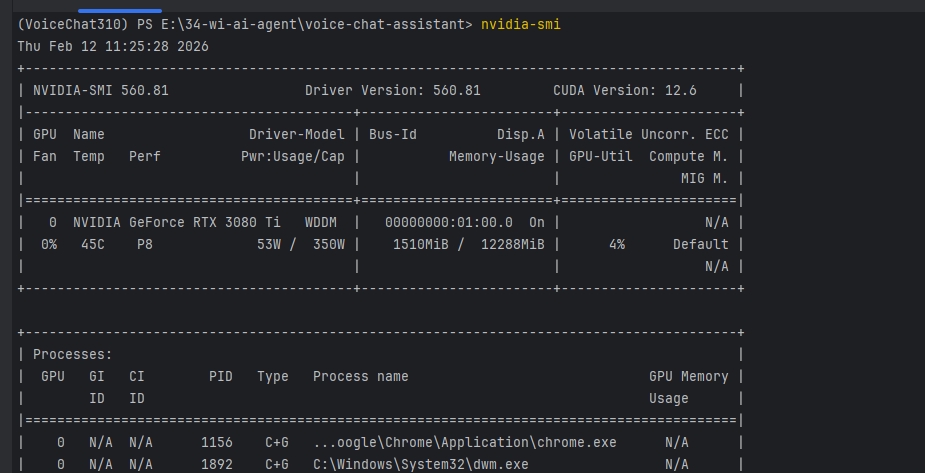The height and width of the screenshot is (473, 925).
Task: Select the 1510MiB memory used value
Action: [x=421, y=245]
